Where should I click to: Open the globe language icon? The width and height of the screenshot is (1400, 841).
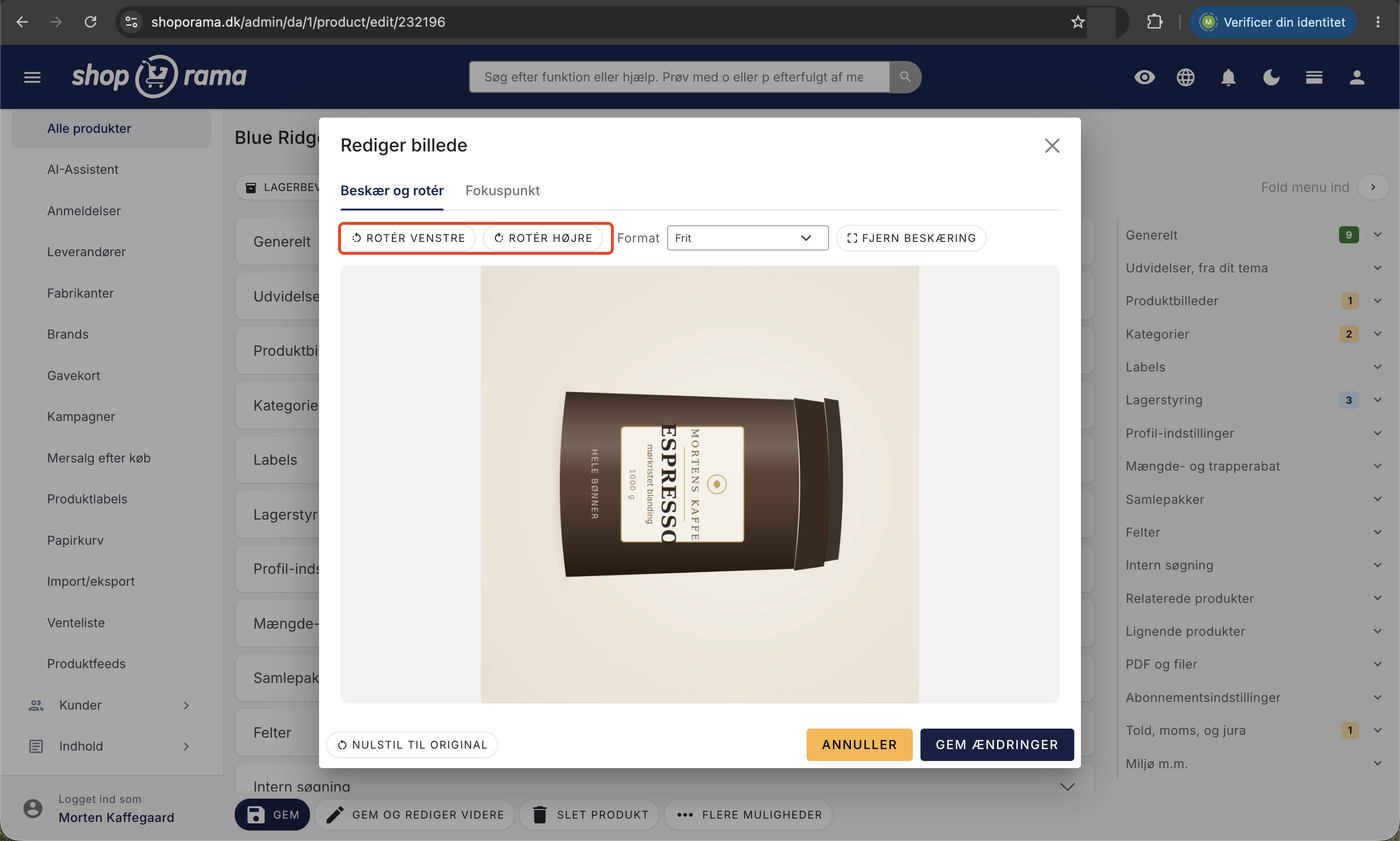(1186, 77)
